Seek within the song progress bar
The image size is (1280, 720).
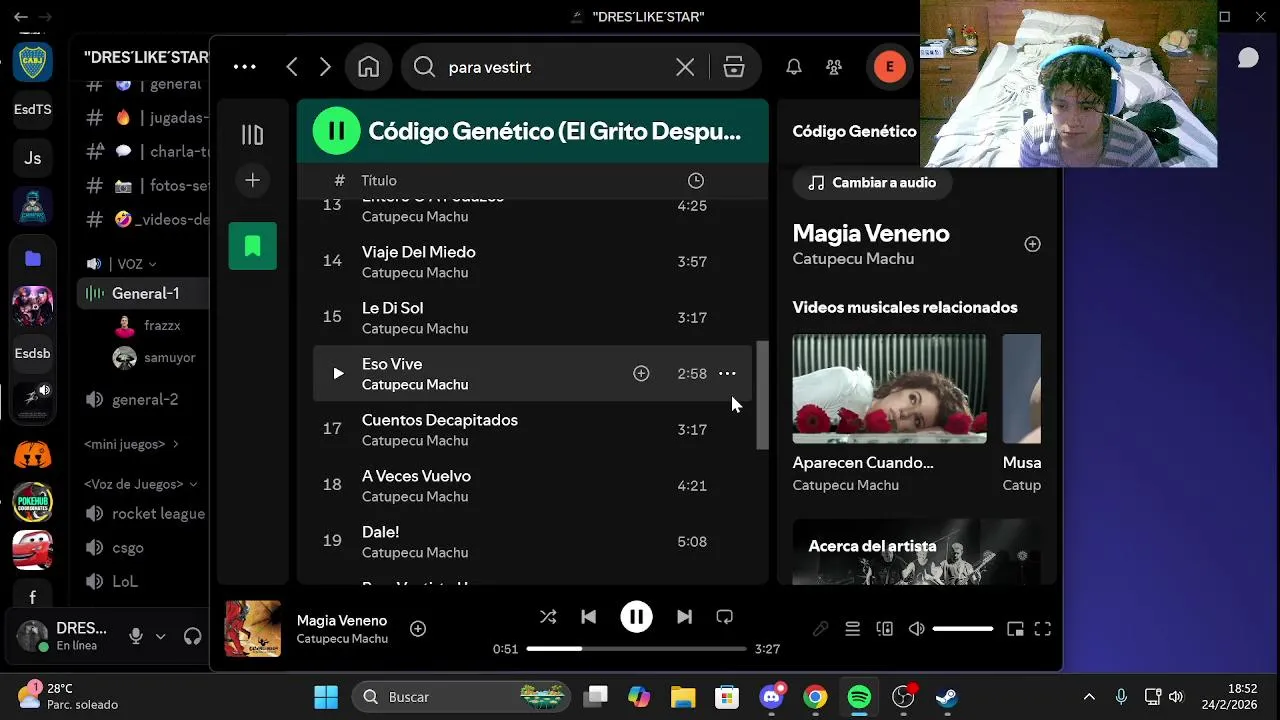(x=636, y=649)
